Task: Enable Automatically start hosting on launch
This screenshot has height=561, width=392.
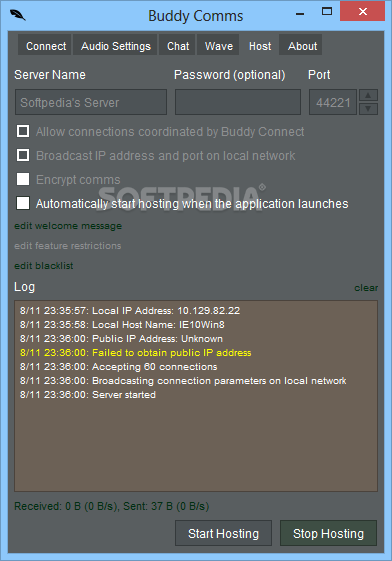Action: tap(23, 203)
